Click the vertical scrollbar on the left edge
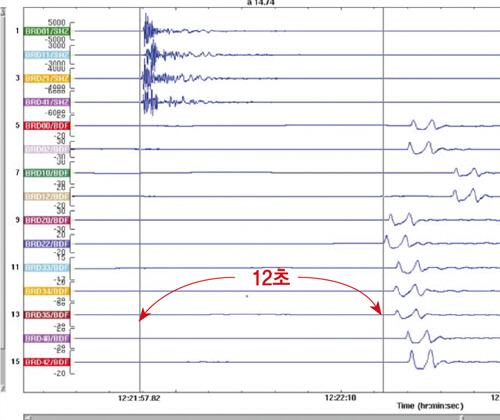 3,200
